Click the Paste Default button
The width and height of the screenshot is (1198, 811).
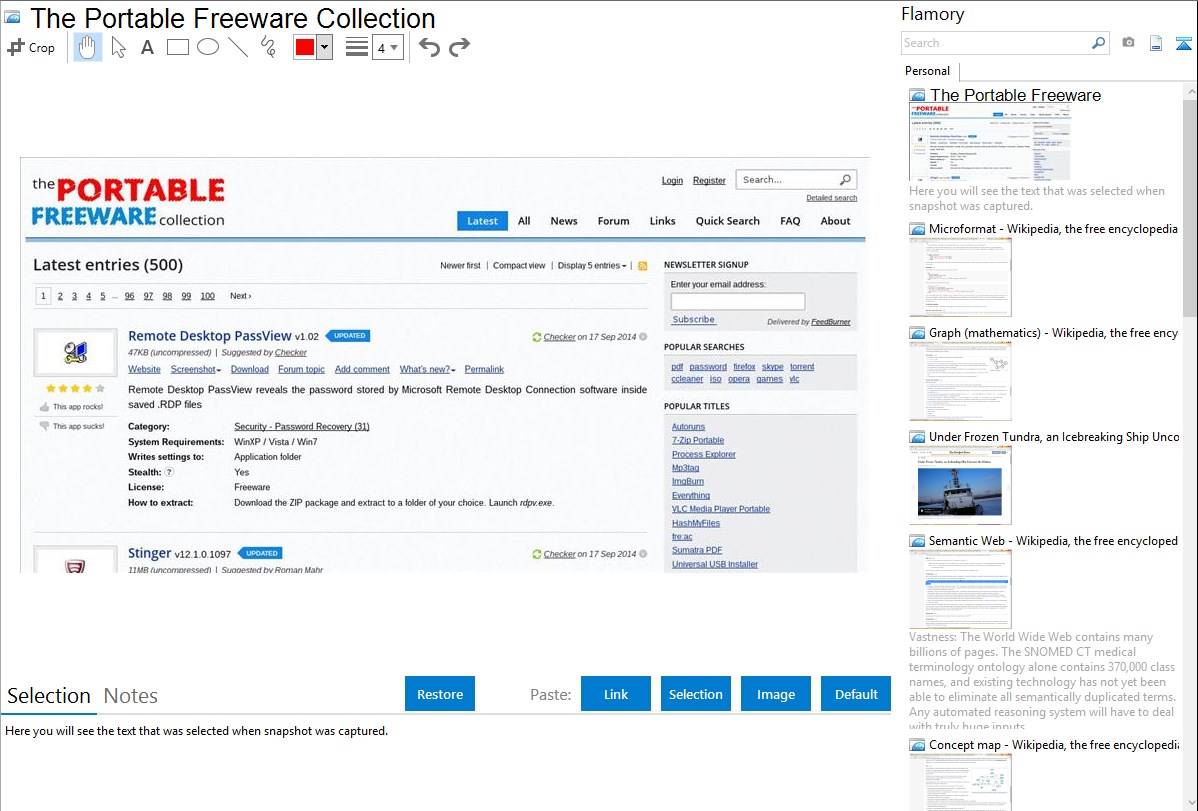tap(856, 694)
